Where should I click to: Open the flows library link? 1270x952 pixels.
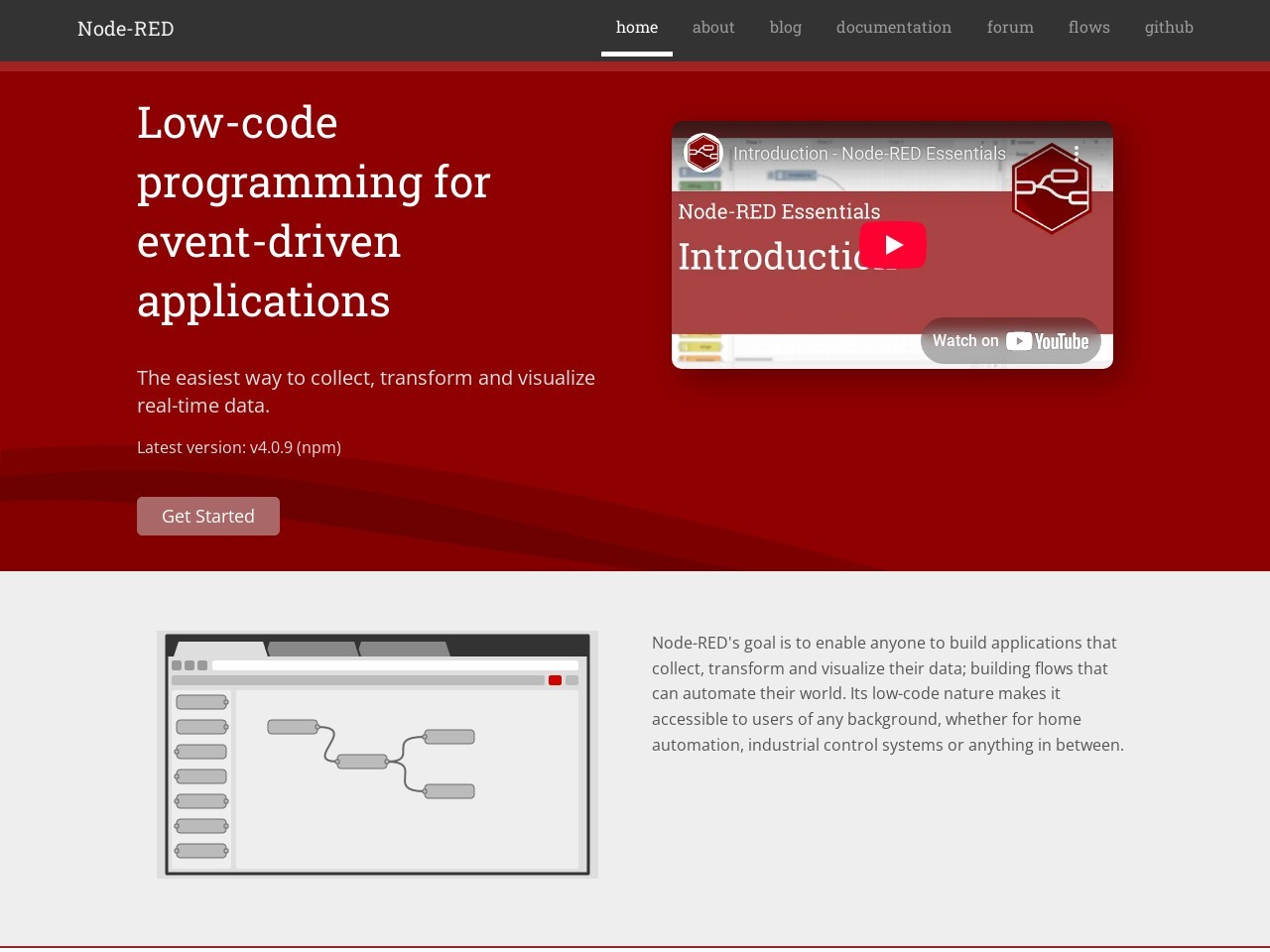click(x=1089, y=28)
